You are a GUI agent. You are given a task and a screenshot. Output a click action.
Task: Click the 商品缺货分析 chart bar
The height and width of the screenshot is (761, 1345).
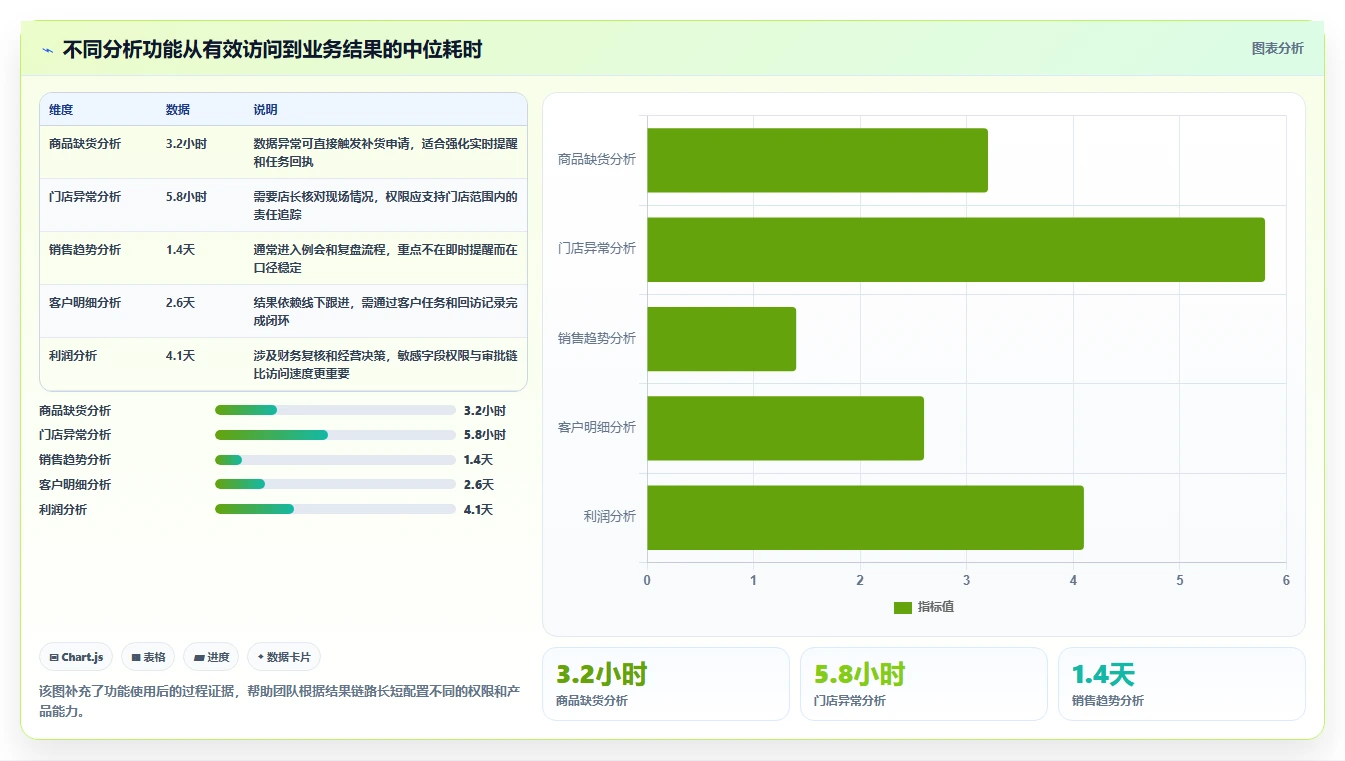coord(817,160)
